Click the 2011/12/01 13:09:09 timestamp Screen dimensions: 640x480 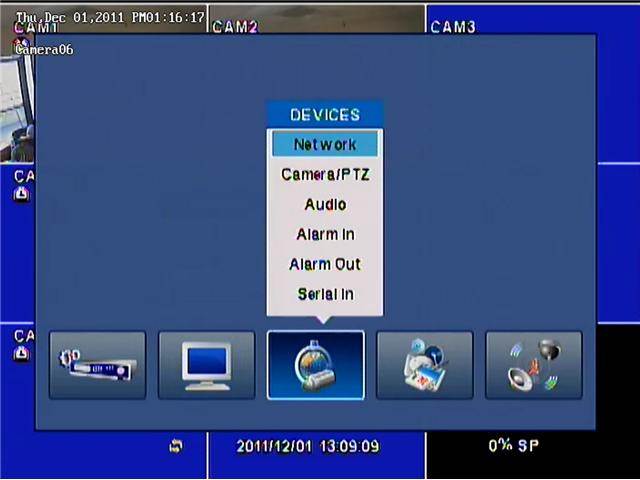pos(308,446)
